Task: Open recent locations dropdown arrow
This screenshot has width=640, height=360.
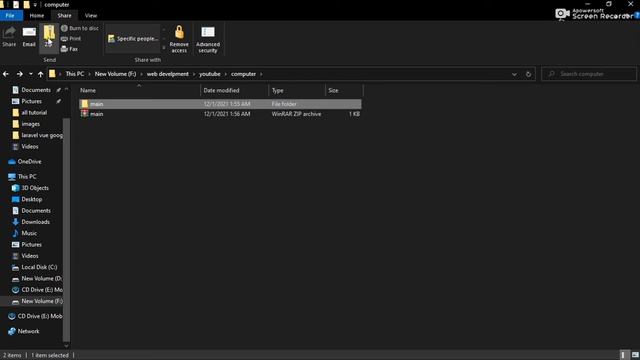Action: [x=31, y=74]
